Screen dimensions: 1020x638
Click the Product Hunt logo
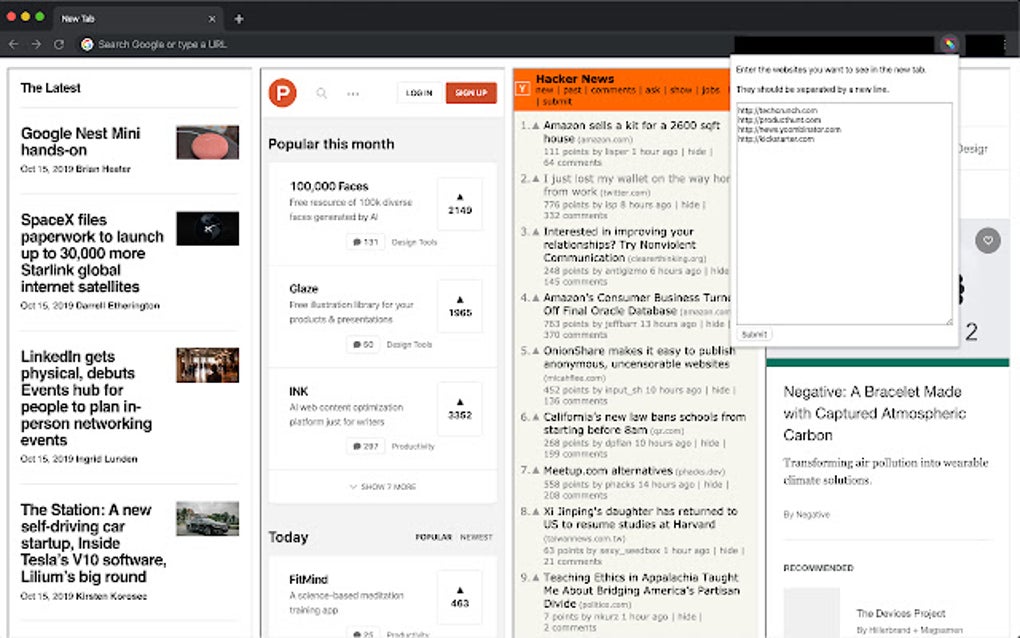pos(282,93)
